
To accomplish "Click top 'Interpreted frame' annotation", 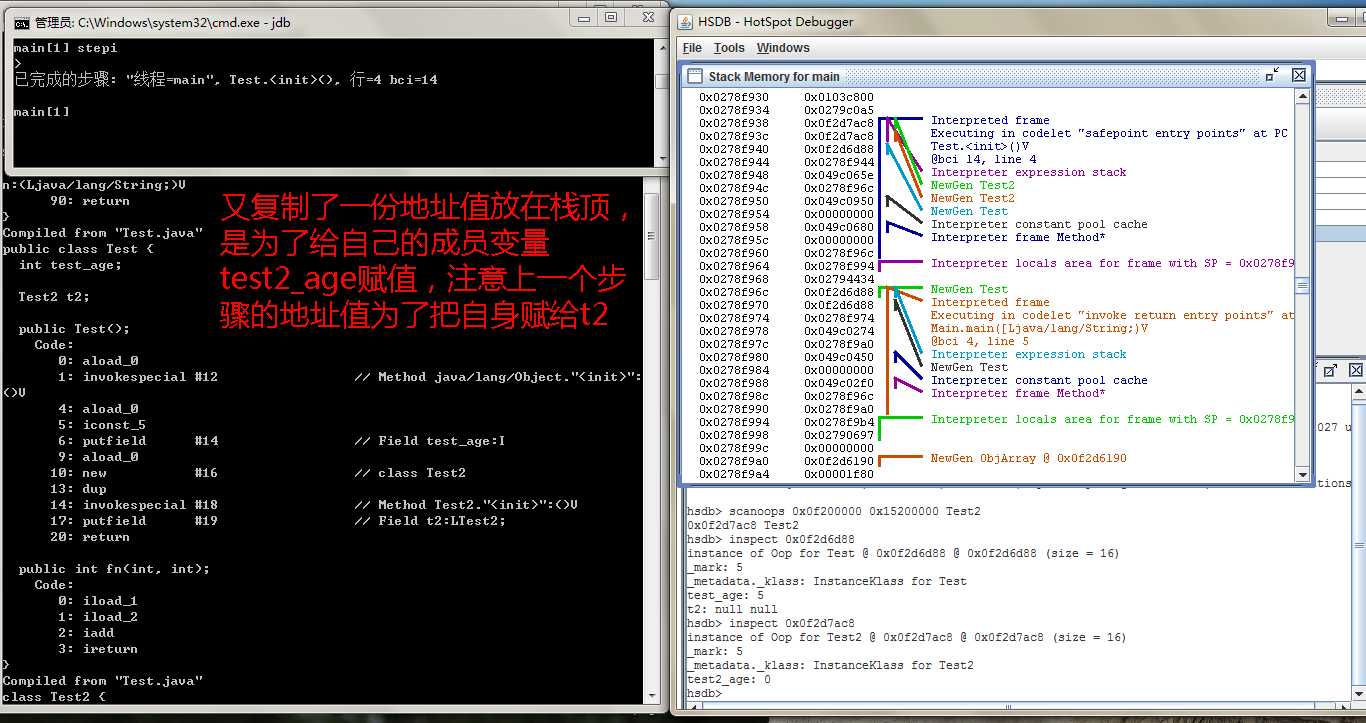I will (990, 120).
